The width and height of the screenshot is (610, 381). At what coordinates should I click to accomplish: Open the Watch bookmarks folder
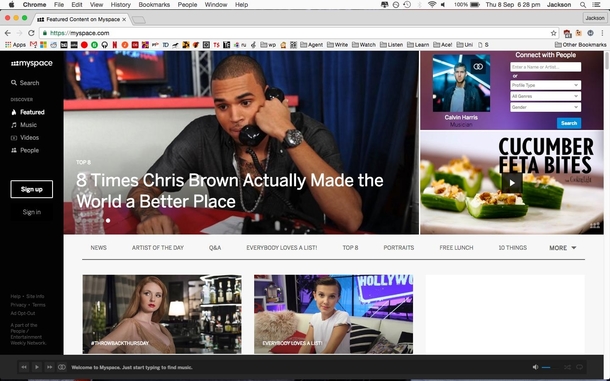[364, 45]
